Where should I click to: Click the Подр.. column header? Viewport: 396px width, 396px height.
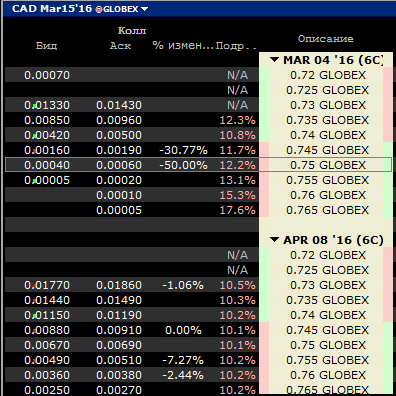point(236,46)
